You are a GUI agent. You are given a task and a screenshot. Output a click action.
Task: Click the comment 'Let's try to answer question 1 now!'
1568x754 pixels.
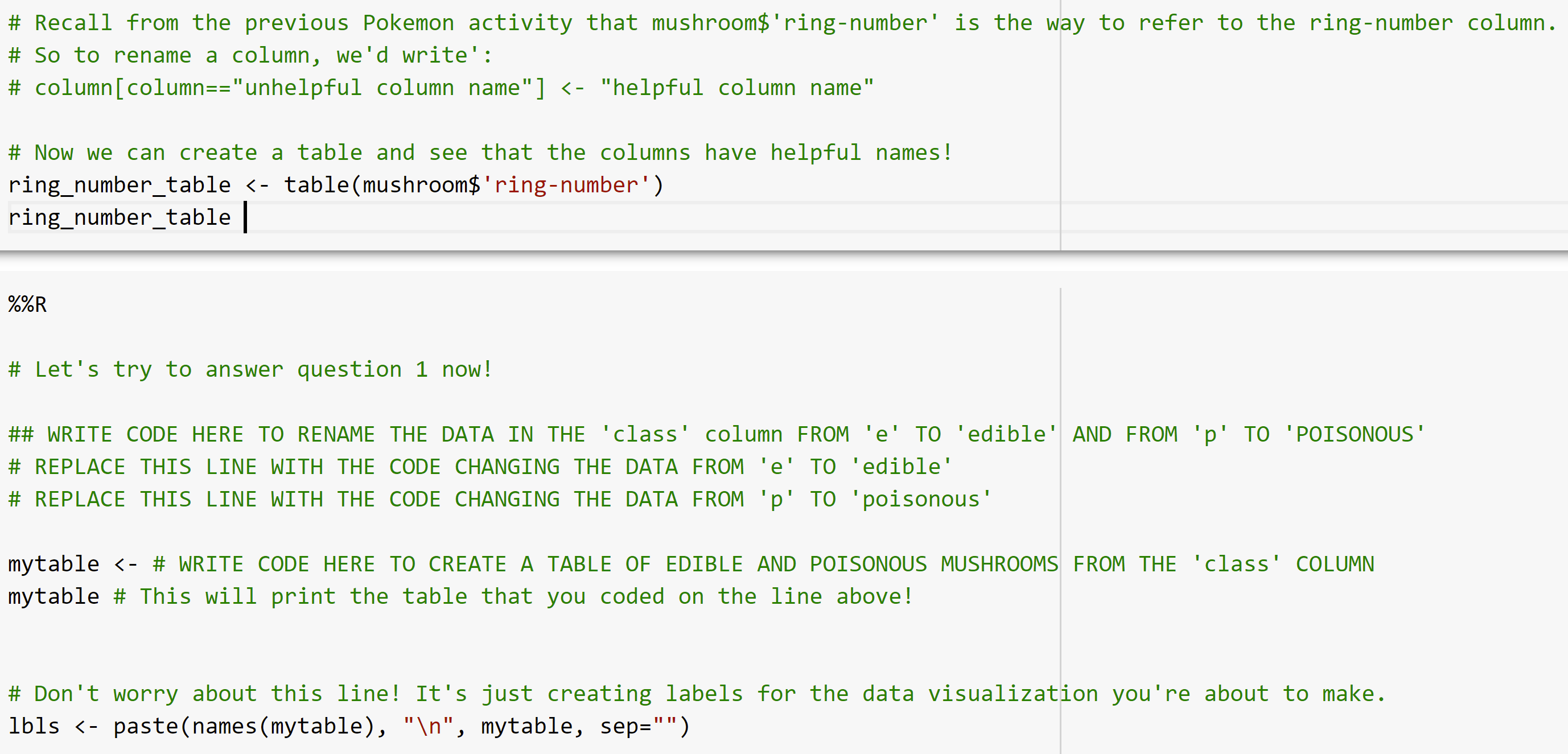pyautogui.click(x=250, y=369)
